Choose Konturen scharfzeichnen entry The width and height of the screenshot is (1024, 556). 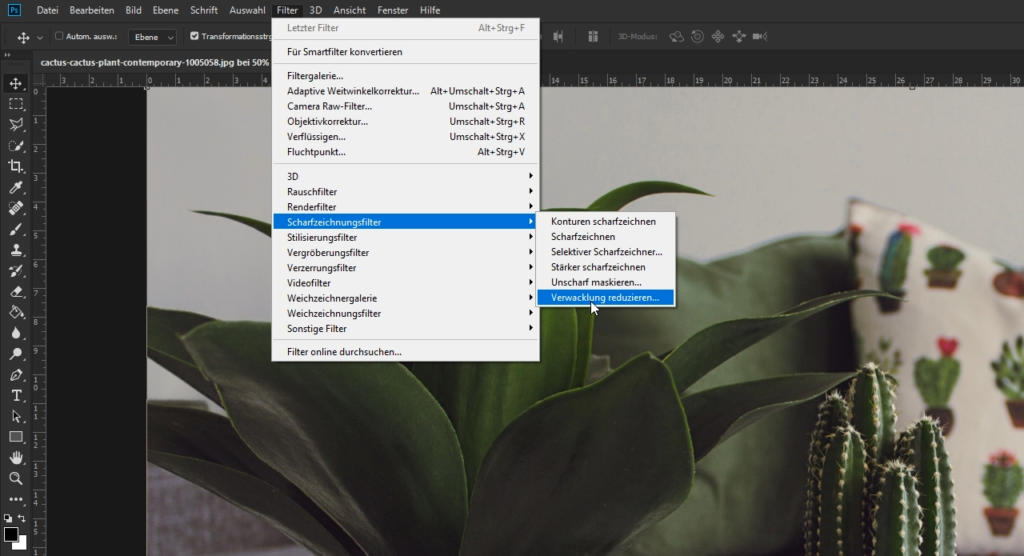pos(605,221)
